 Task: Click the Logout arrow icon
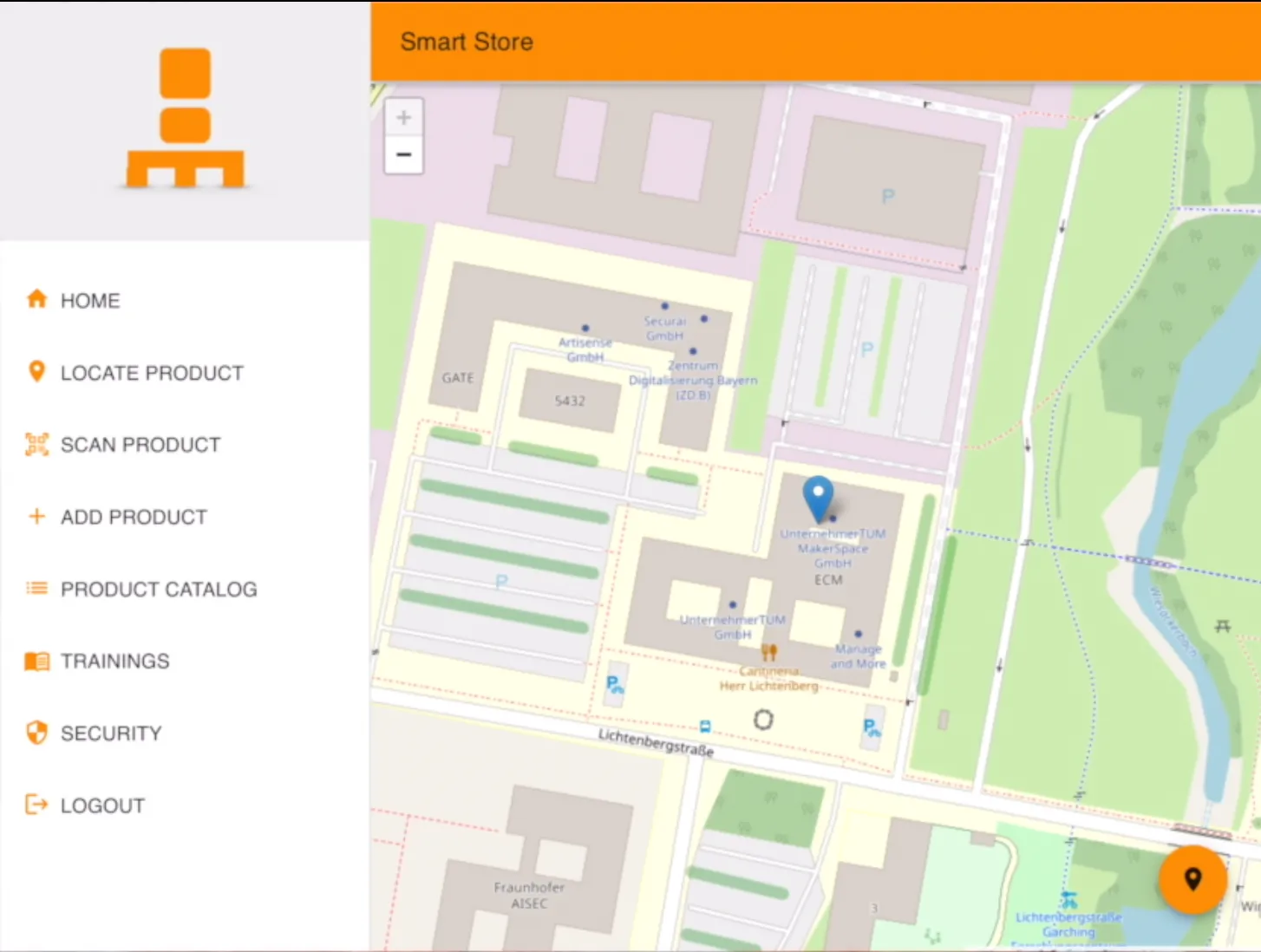(x=36, y=804)
